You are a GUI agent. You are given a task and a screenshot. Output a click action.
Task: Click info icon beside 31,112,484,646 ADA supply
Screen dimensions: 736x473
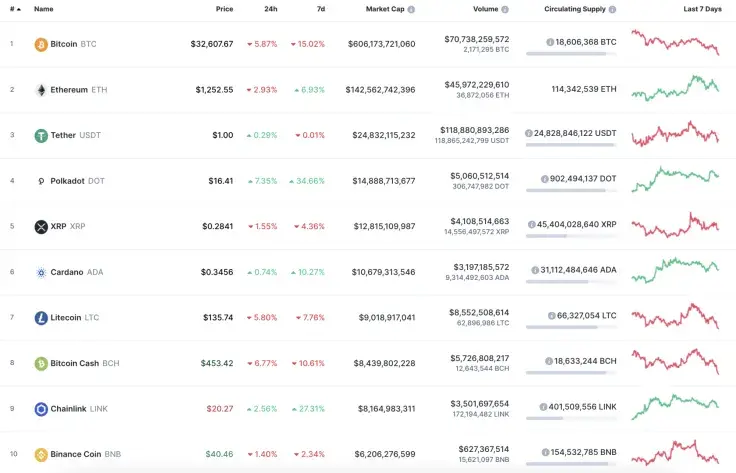point(535,270)
